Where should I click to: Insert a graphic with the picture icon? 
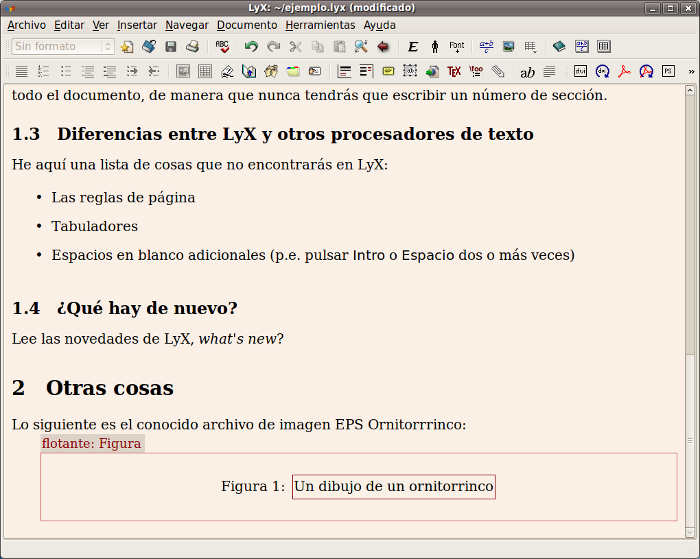[x=508, y=46]
